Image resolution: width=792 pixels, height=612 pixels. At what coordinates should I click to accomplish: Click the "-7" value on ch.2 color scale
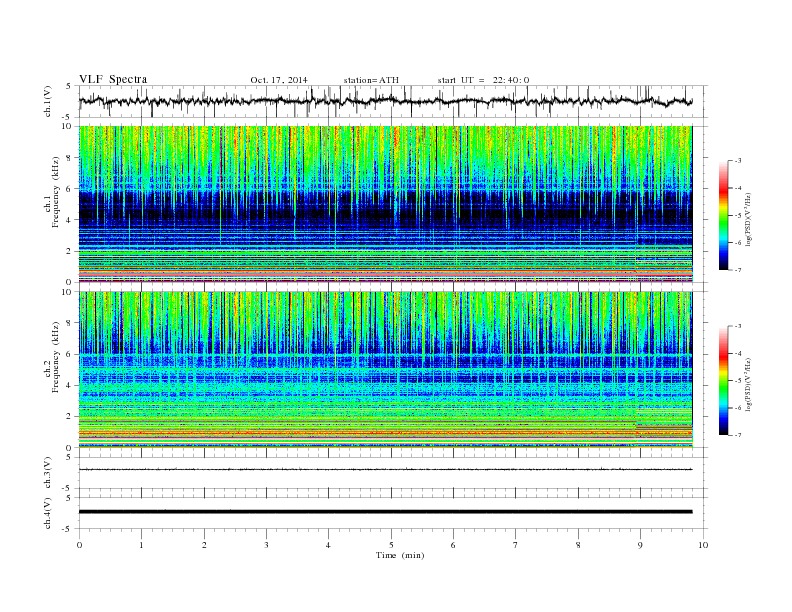(x=737, y=435)
